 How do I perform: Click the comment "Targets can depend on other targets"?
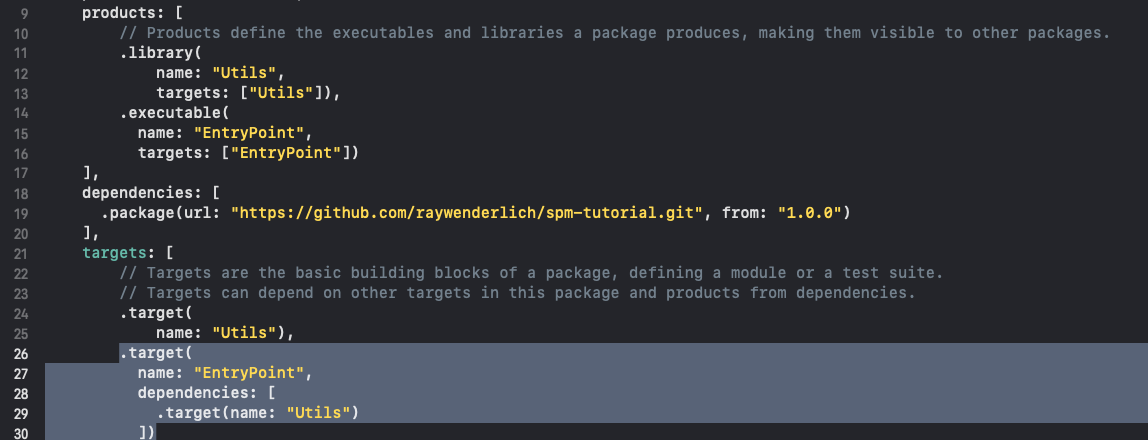point(518,293)
